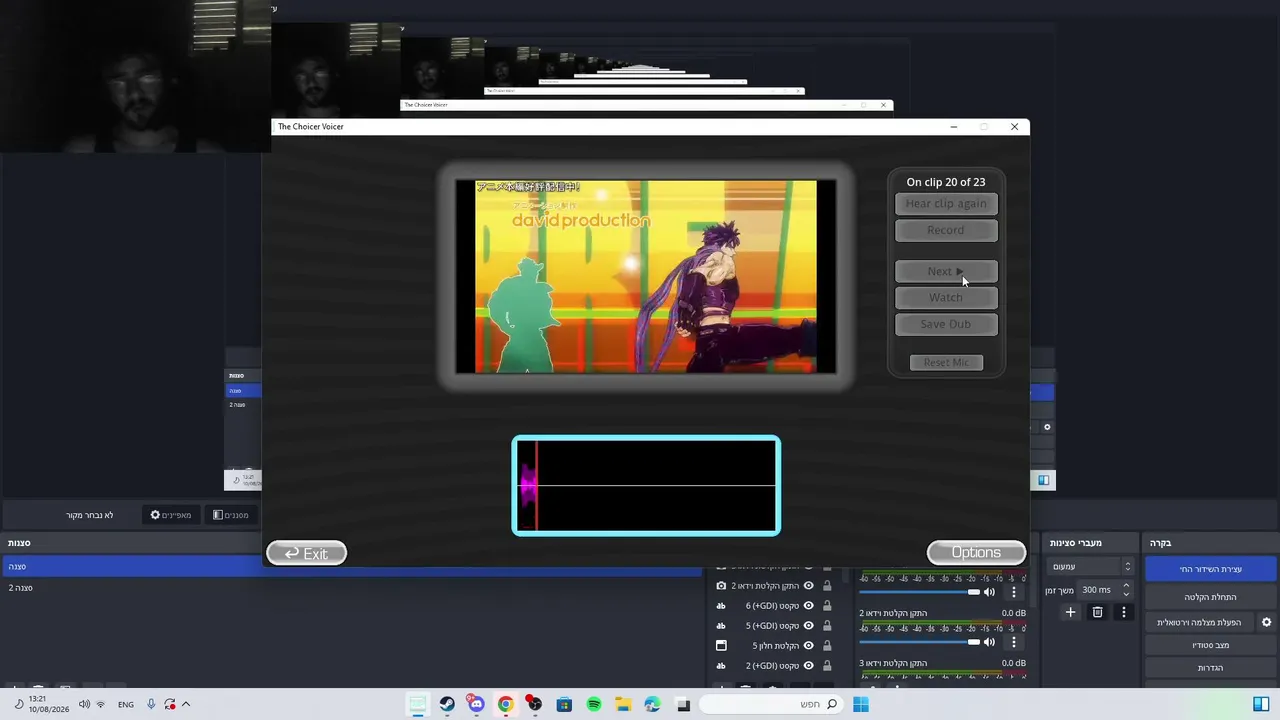The height and width of the screenshot is (720, 1280).
Task: Click the Save Dub button
Action: 946,324
